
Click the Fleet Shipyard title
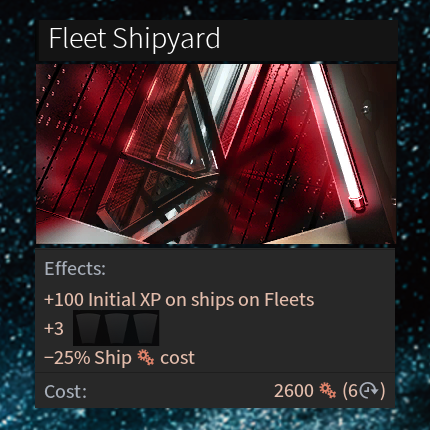pos(134,39)
